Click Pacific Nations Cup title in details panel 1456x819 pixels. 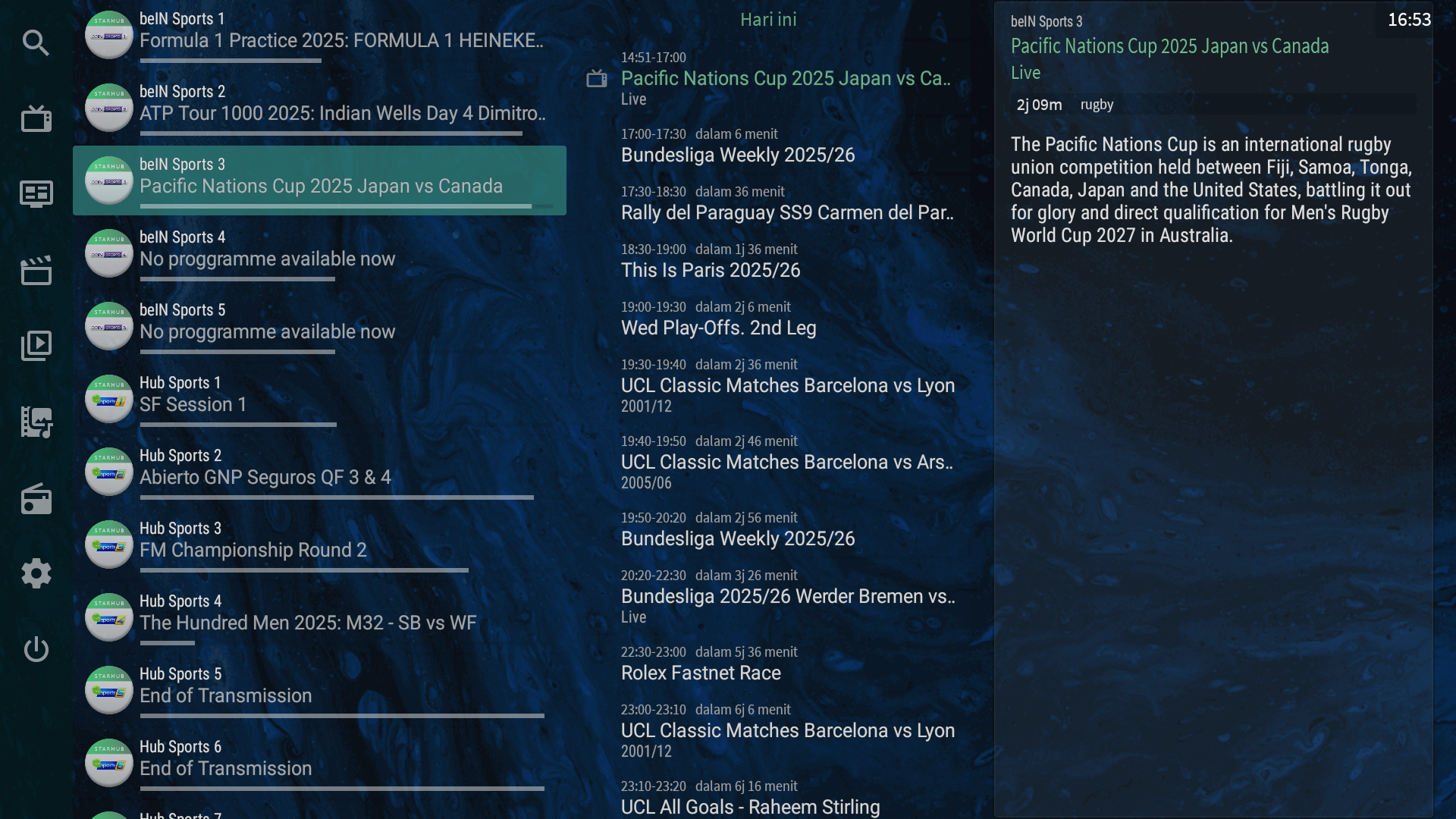tap(1169, 46)
